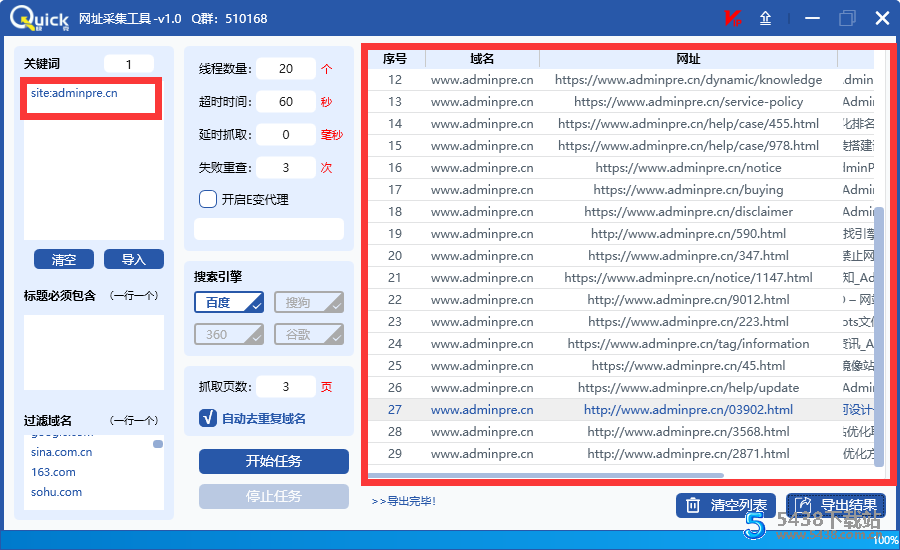Select row 20 URL 347.html
The image size is (900, 550).
[x=688, y=255]
